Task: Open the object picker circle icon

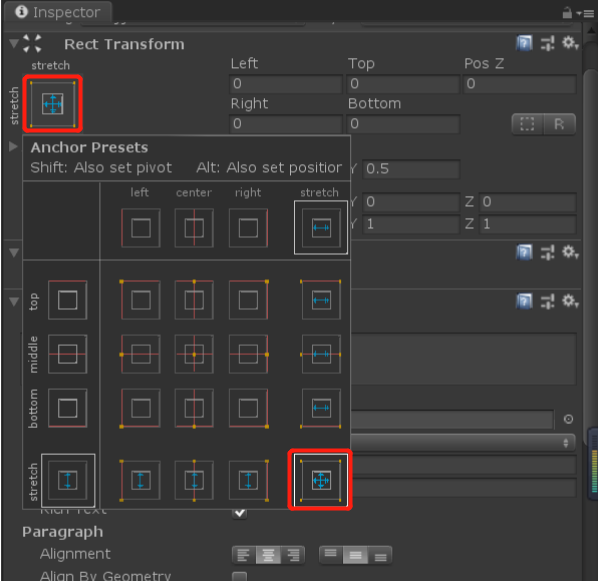Action: pos(568,419)
